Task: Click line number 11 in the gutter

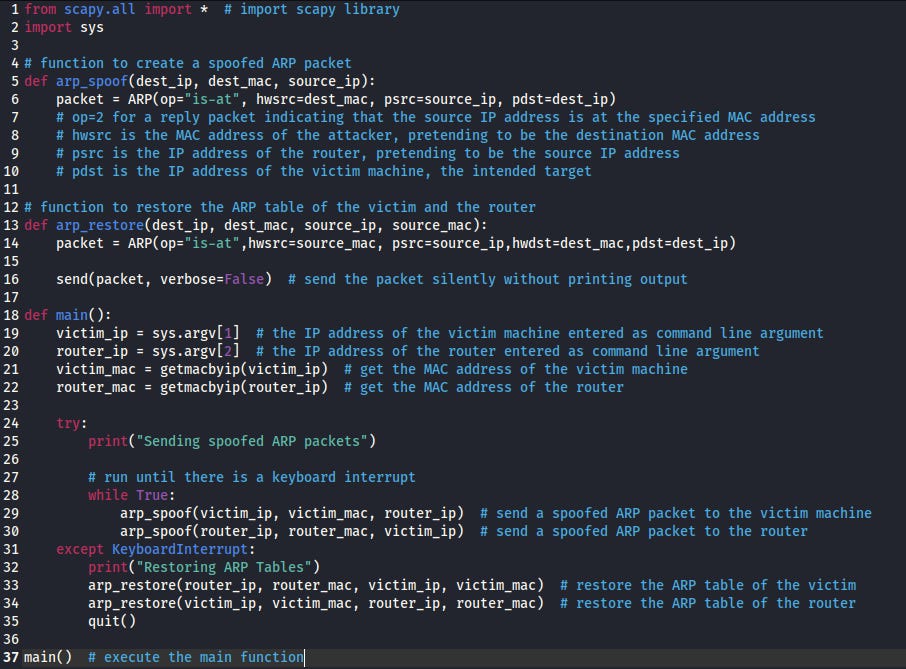Action: [11, 189]
